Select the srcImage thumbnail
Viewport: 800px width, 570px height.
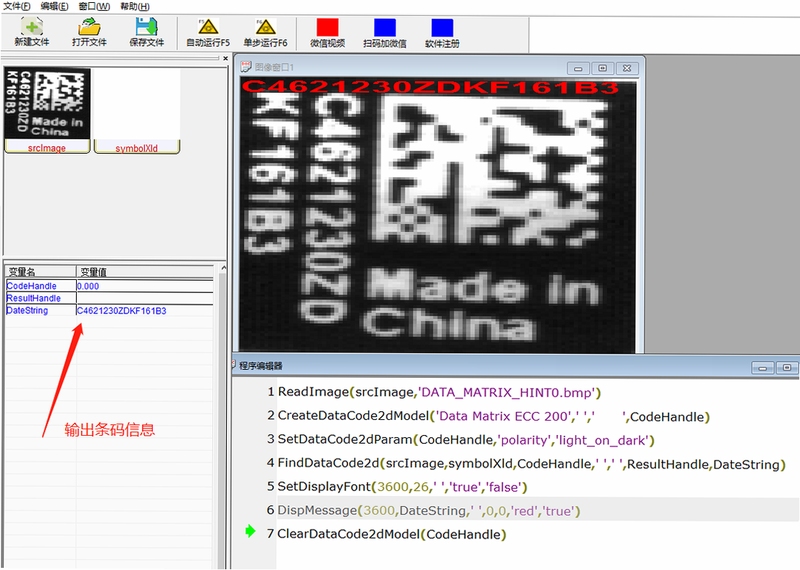[x=47, y=104]
